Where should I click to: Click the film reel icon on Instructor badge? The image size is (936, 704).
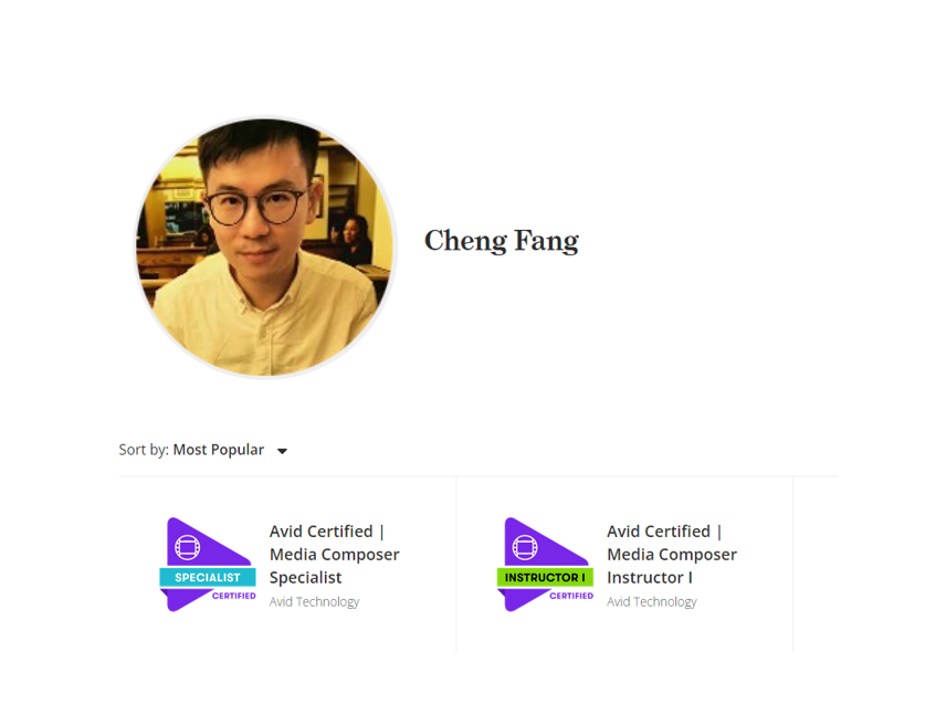[x=525, y=548]
